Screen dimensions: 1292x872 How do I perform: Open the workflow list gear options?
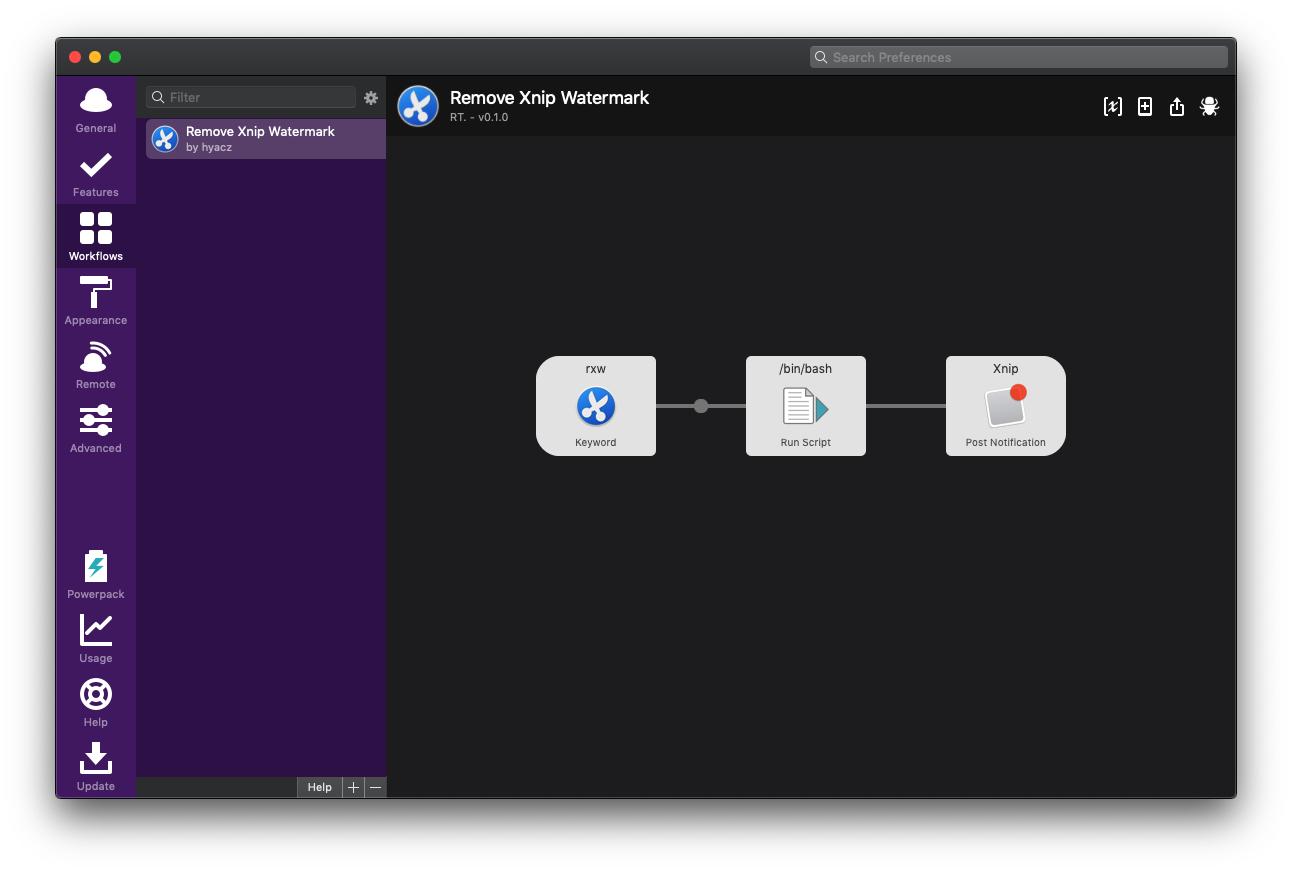[x=371, y=97]
